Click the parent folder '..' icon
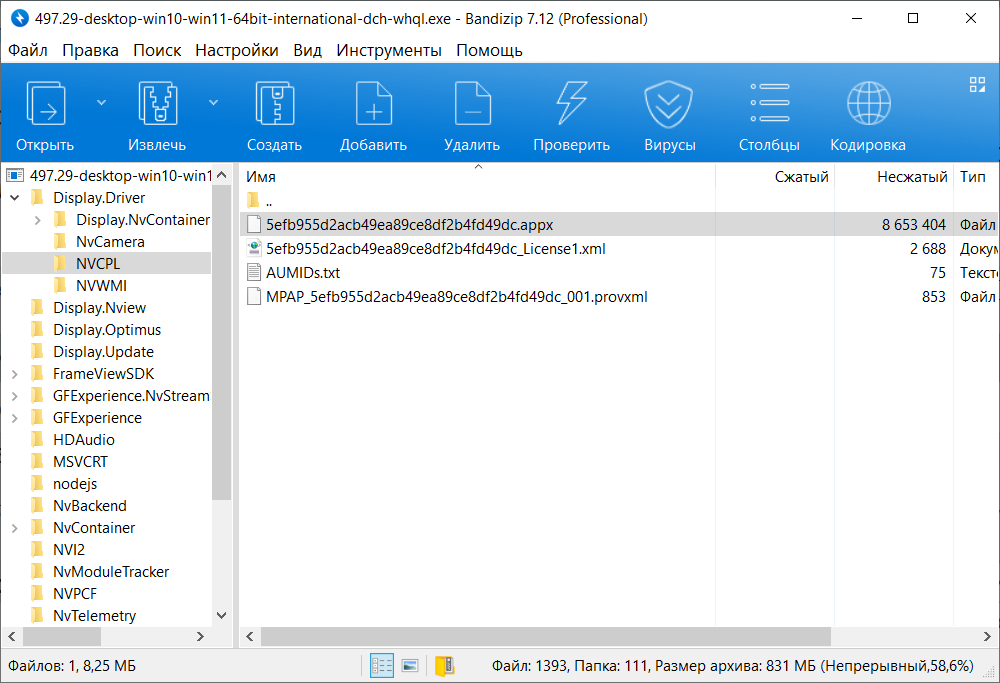The image size is (1000, 683). (x=253, y=201)
